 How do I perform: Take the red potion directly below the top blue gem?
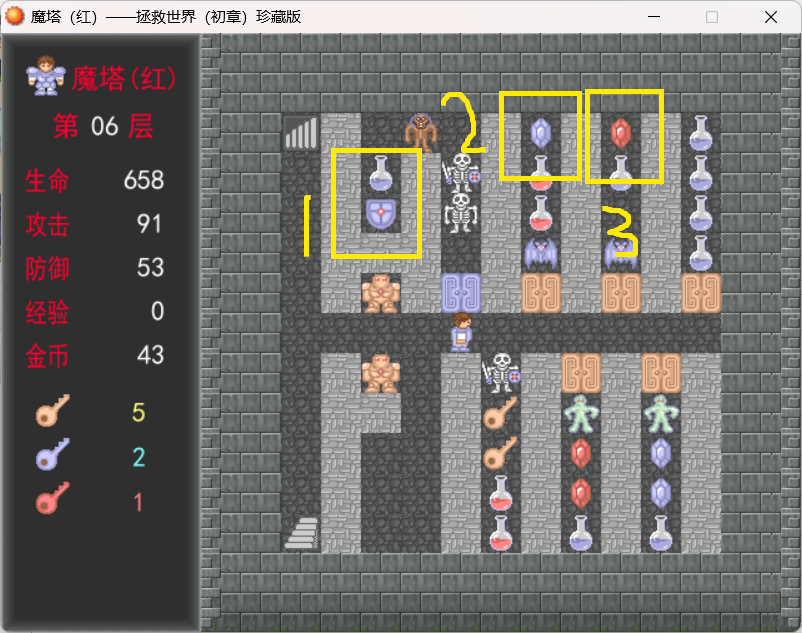tap(541, 173)
